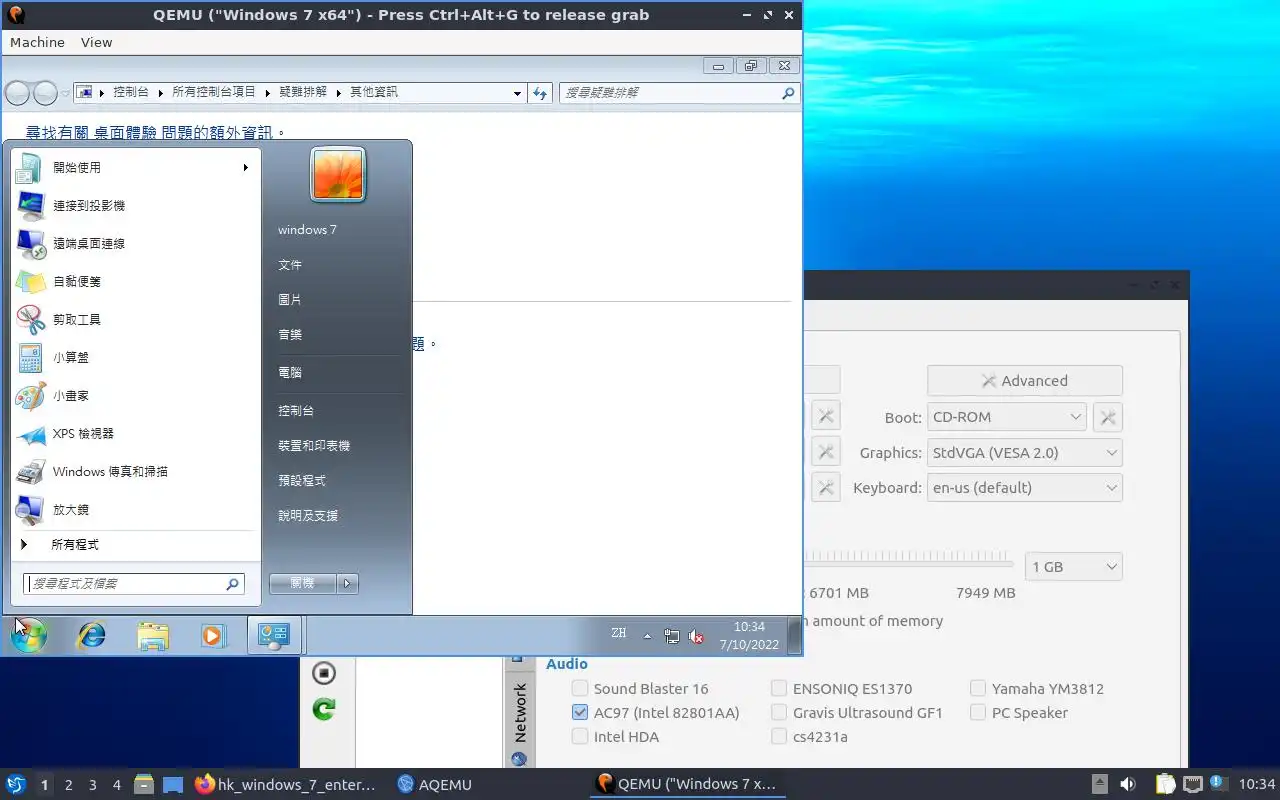1280x800 pixels.
Task: Click the Linux panel volume icon
Action: pyautogui.click(x=1128, y=784)
